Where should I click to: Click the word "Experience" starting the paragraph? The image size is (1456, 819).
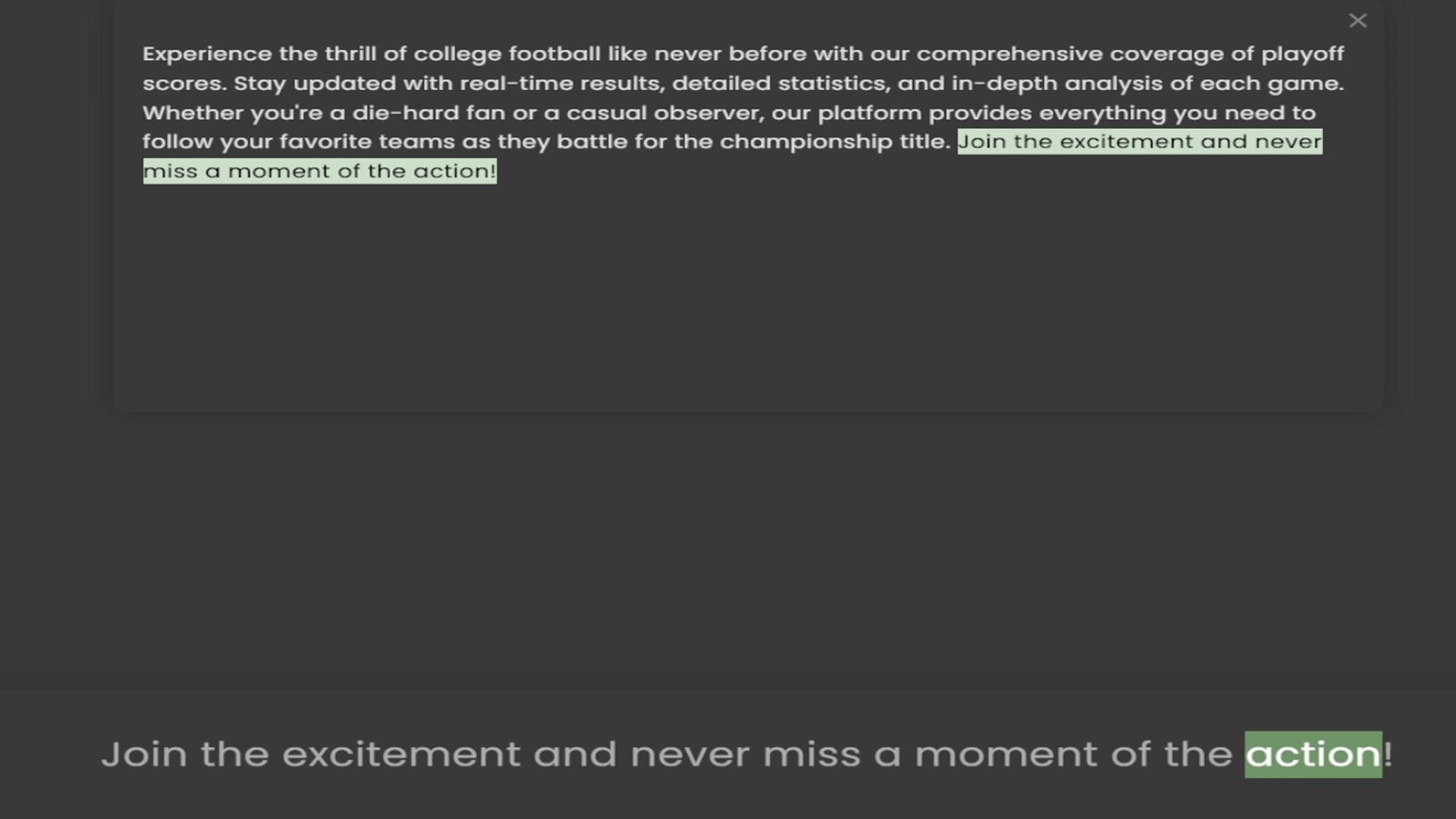207,55
